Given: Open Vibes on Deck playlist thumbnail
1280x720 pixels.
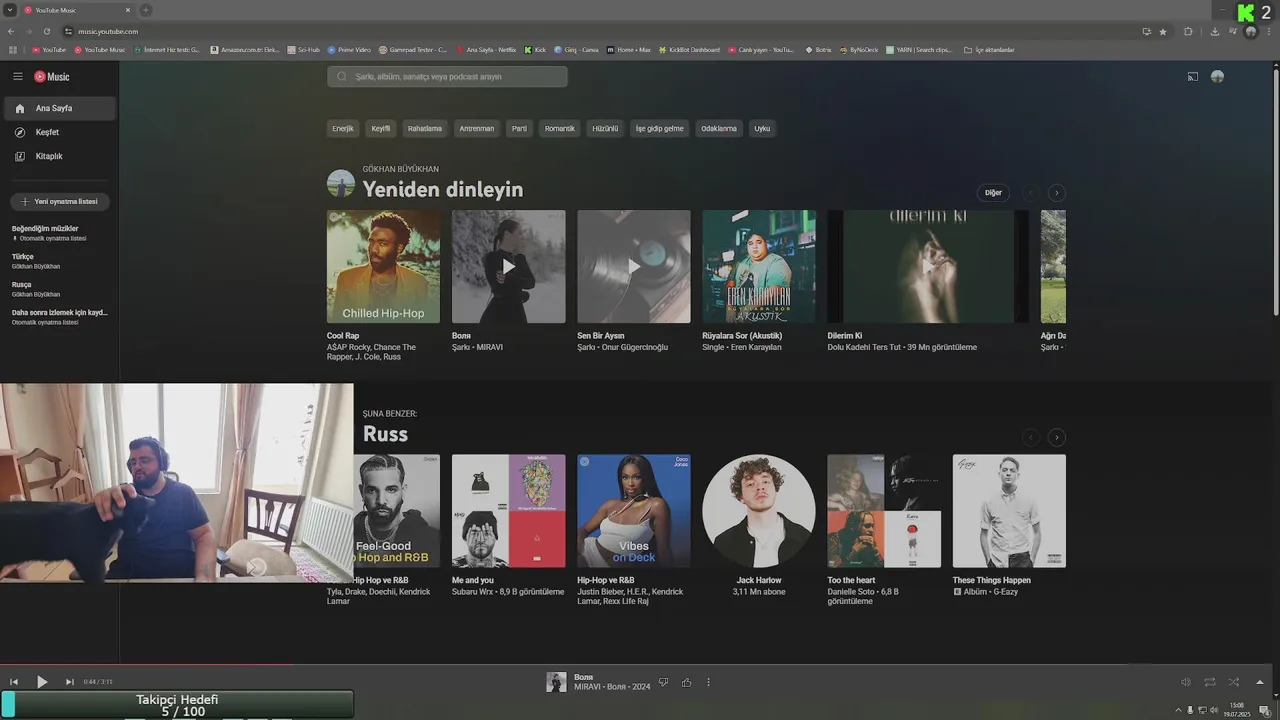Looking at the screenshot, I should coord(633,511).
